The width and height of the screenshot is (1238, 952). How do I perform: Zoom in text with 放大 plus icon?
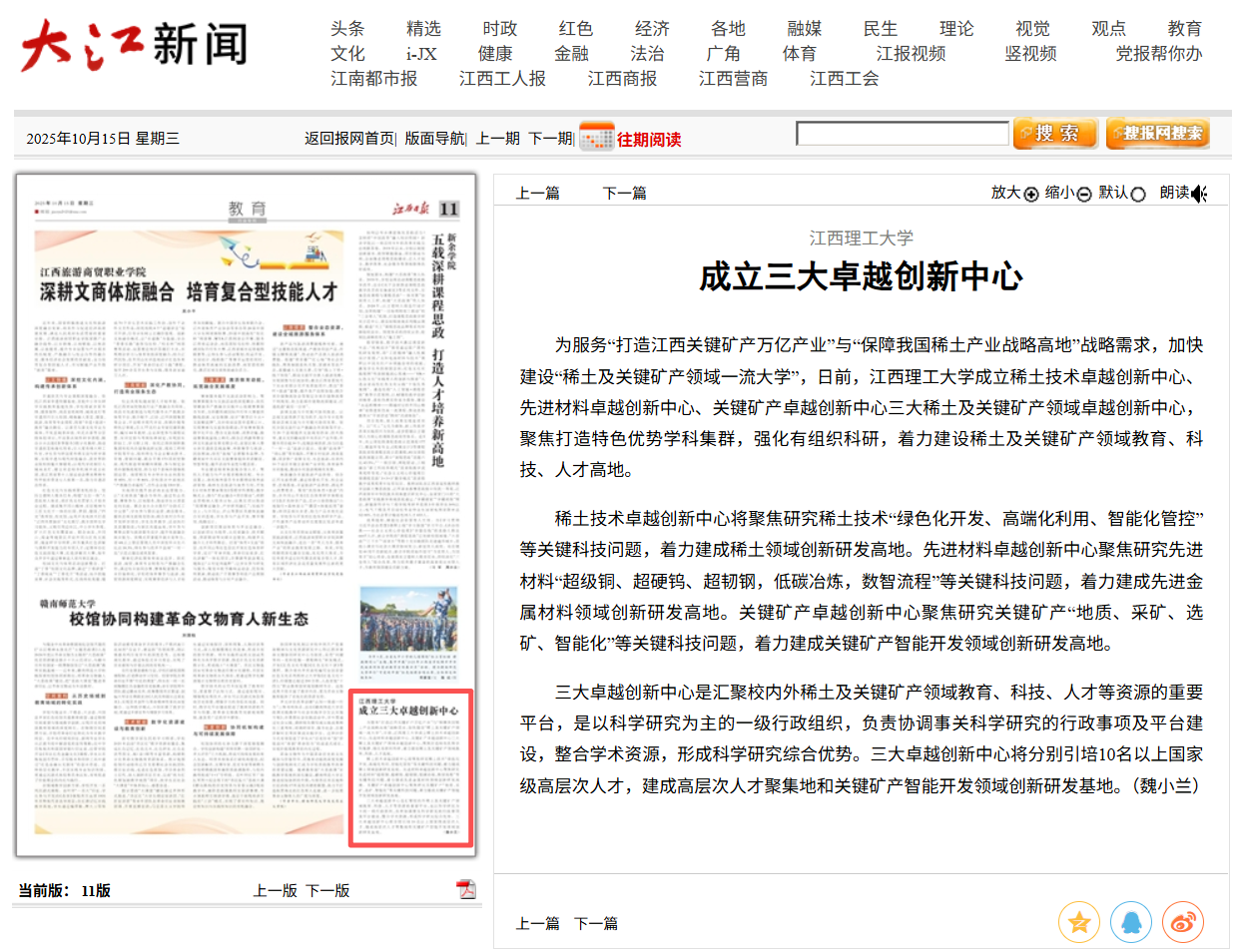1031,194
